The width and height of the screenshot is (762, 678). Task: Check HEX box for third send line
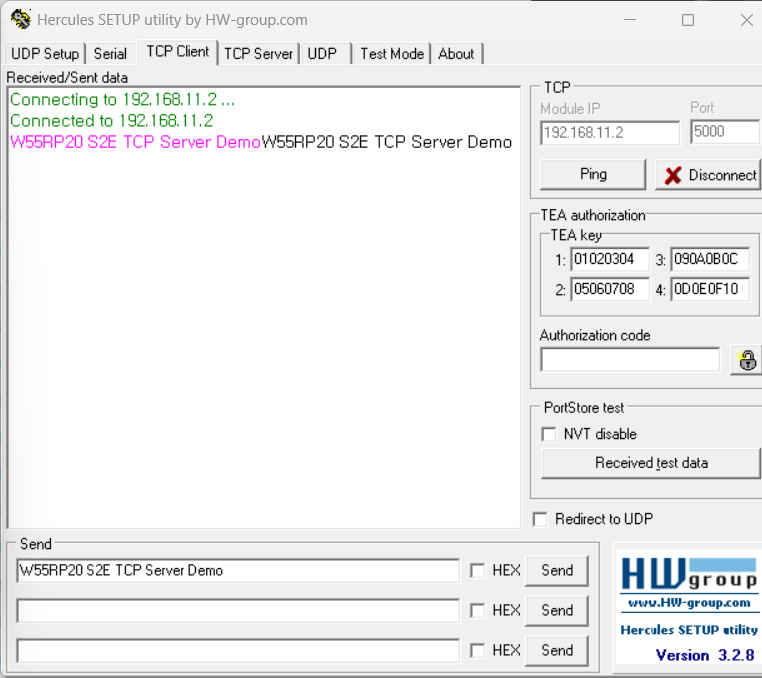pyautogui.click(x=478, y=650)
